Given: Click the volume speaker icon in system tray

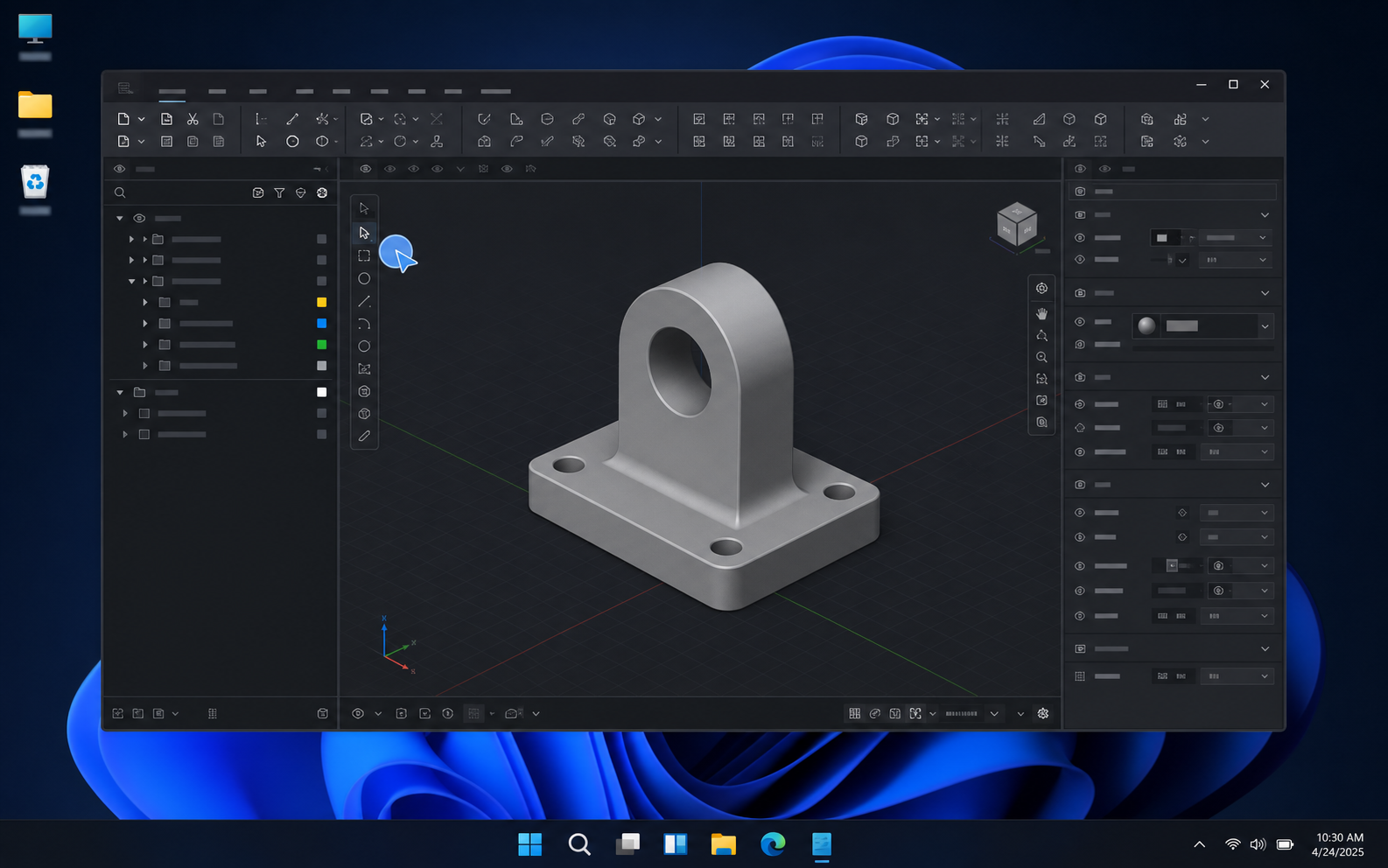Looking at the screenshot, I should [1258, 844].
